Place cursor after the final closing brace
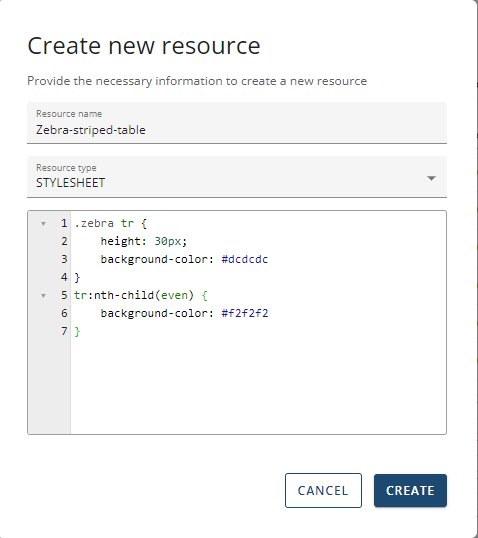This screenshot has width=478, height=538. [81, 331]
